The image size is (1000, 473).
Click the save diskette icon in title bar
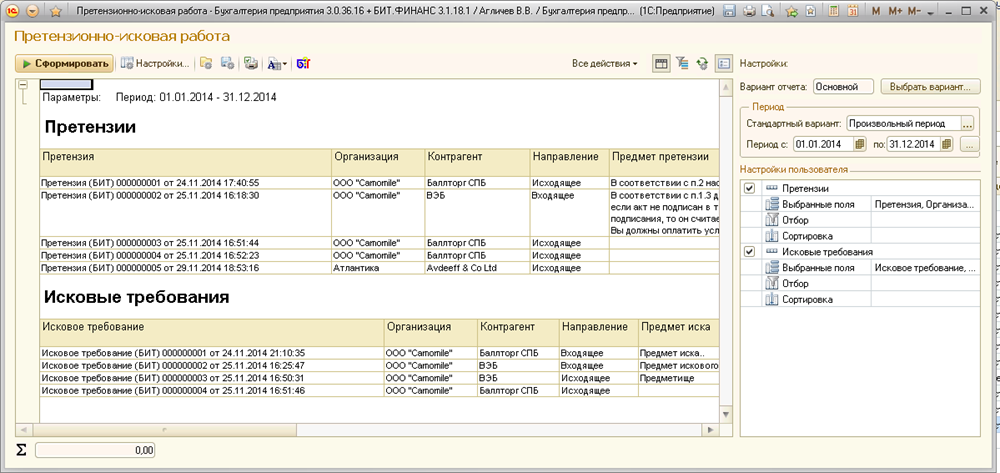pyautogui.click(x=730, y=11)
